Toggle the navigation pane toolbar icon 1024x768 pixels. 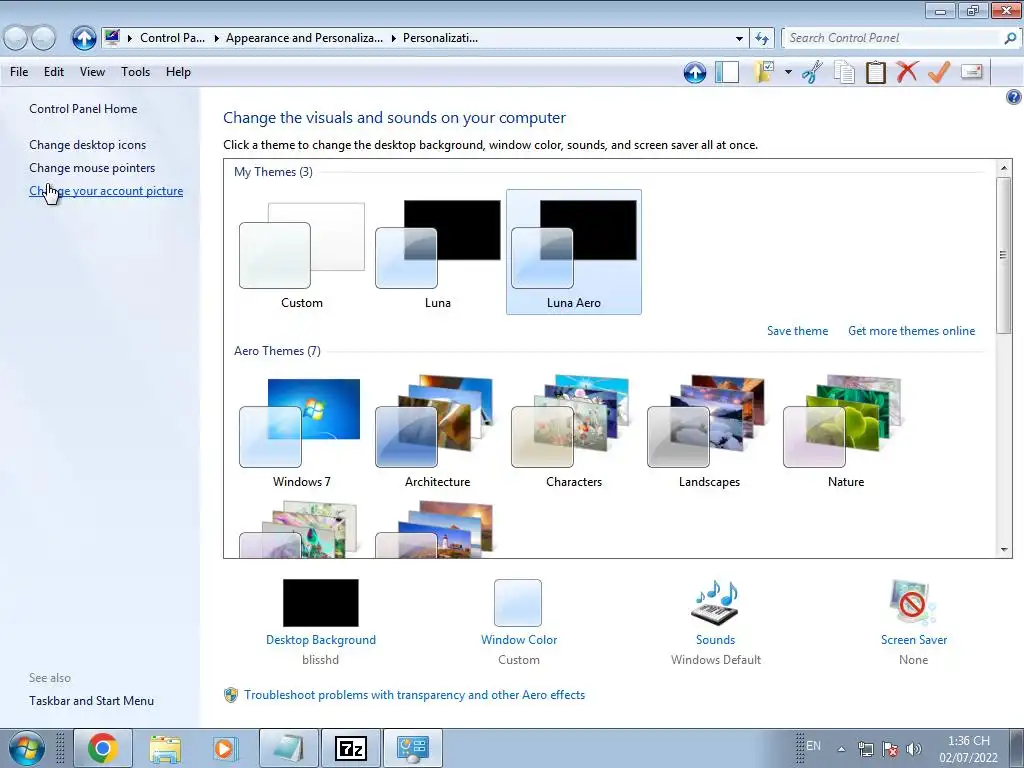[727, 72]
